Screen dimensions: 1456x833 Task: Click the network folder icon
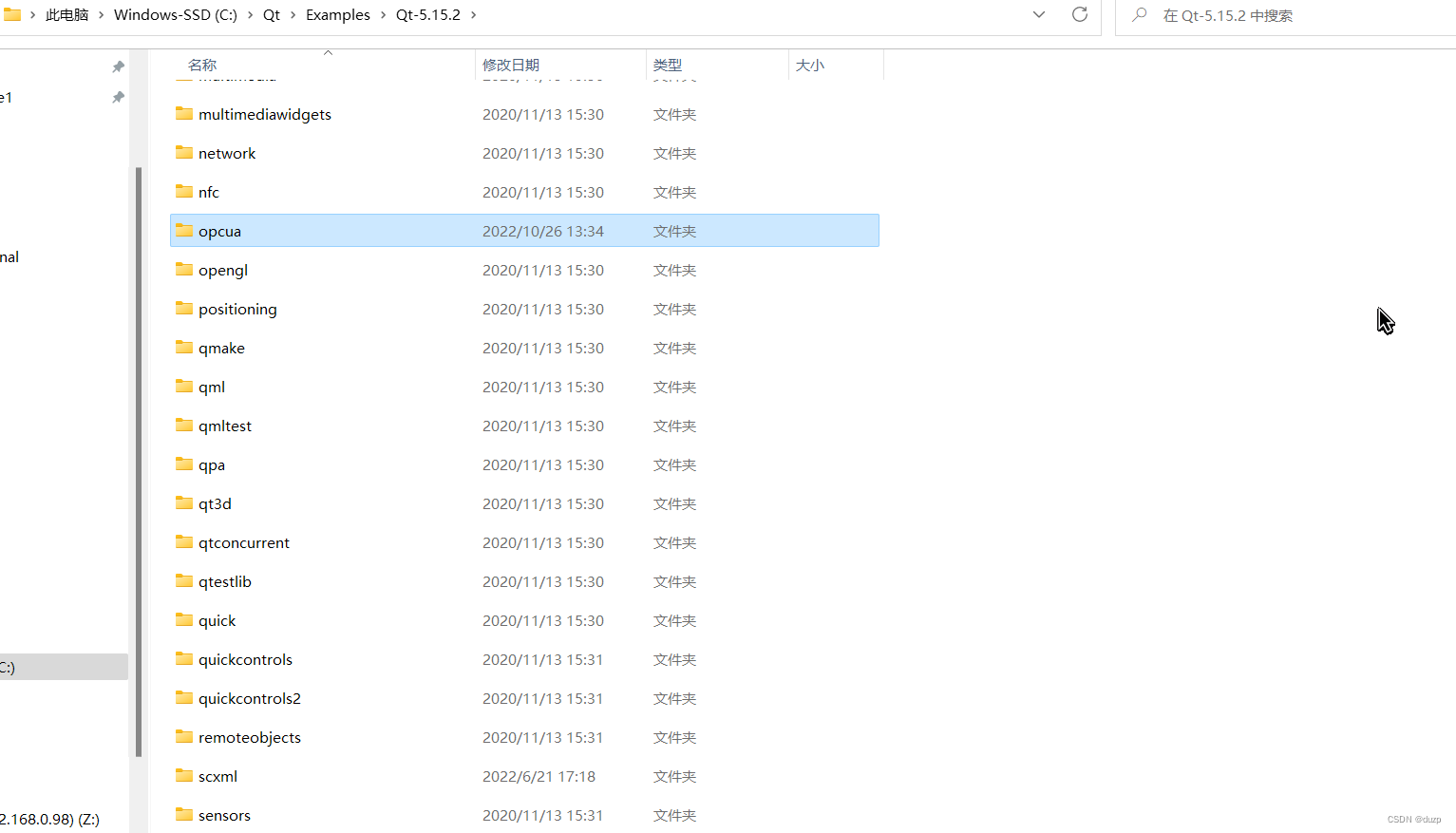(x=184, y=153)
